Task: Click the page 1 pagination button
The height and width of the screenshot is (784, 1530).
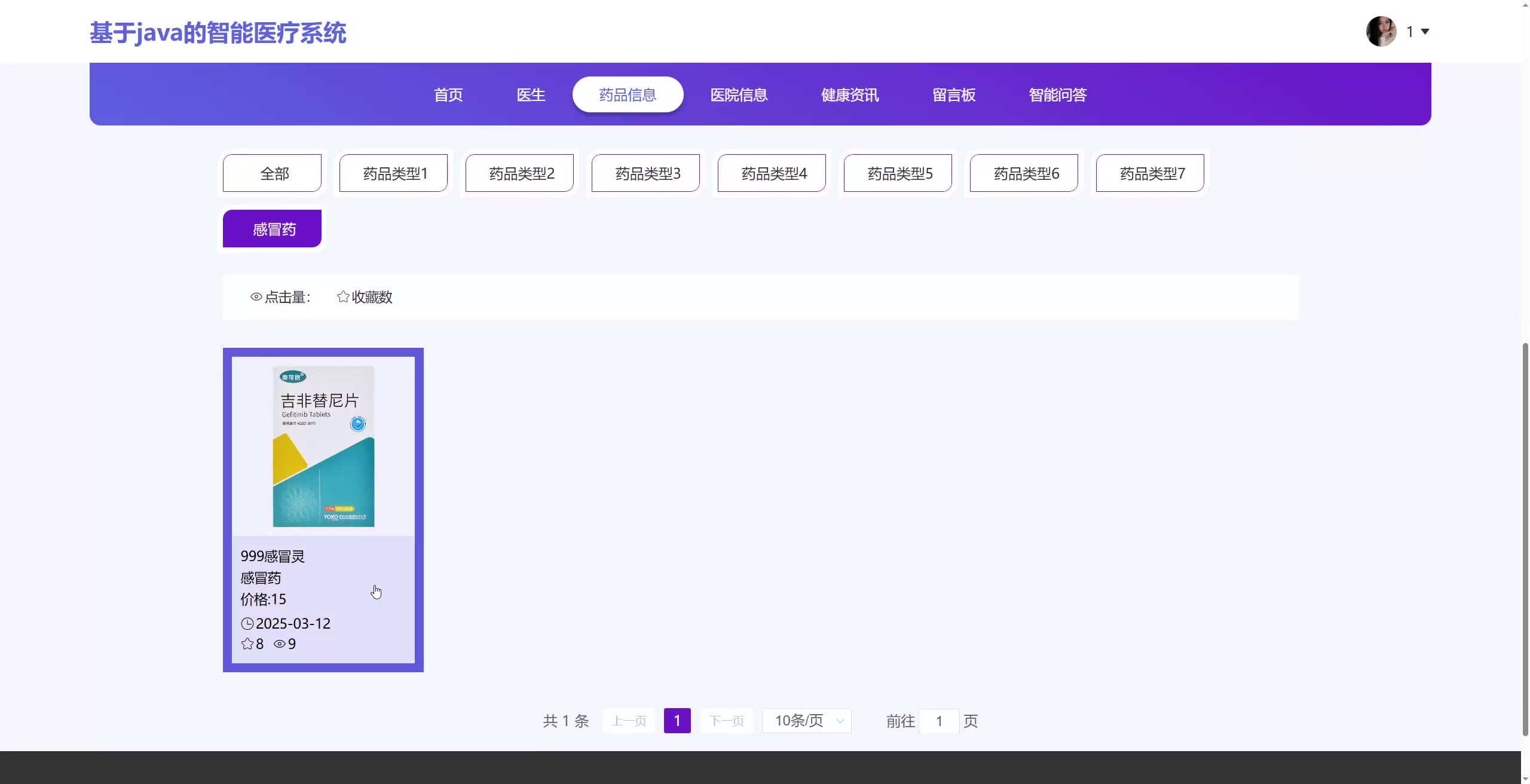Action: [x=677, y=721]
